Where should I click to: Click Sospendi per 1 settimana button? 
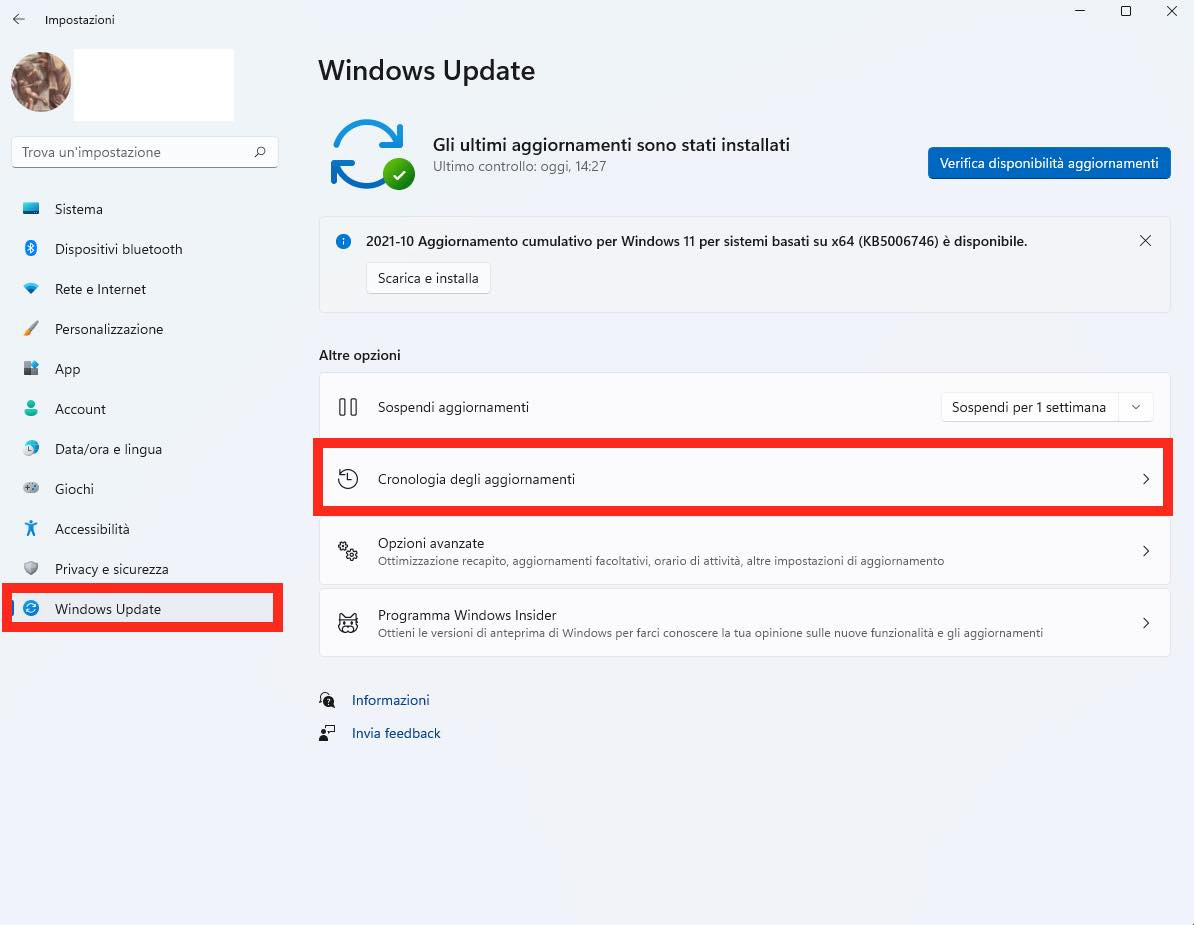coord(1030,407)
